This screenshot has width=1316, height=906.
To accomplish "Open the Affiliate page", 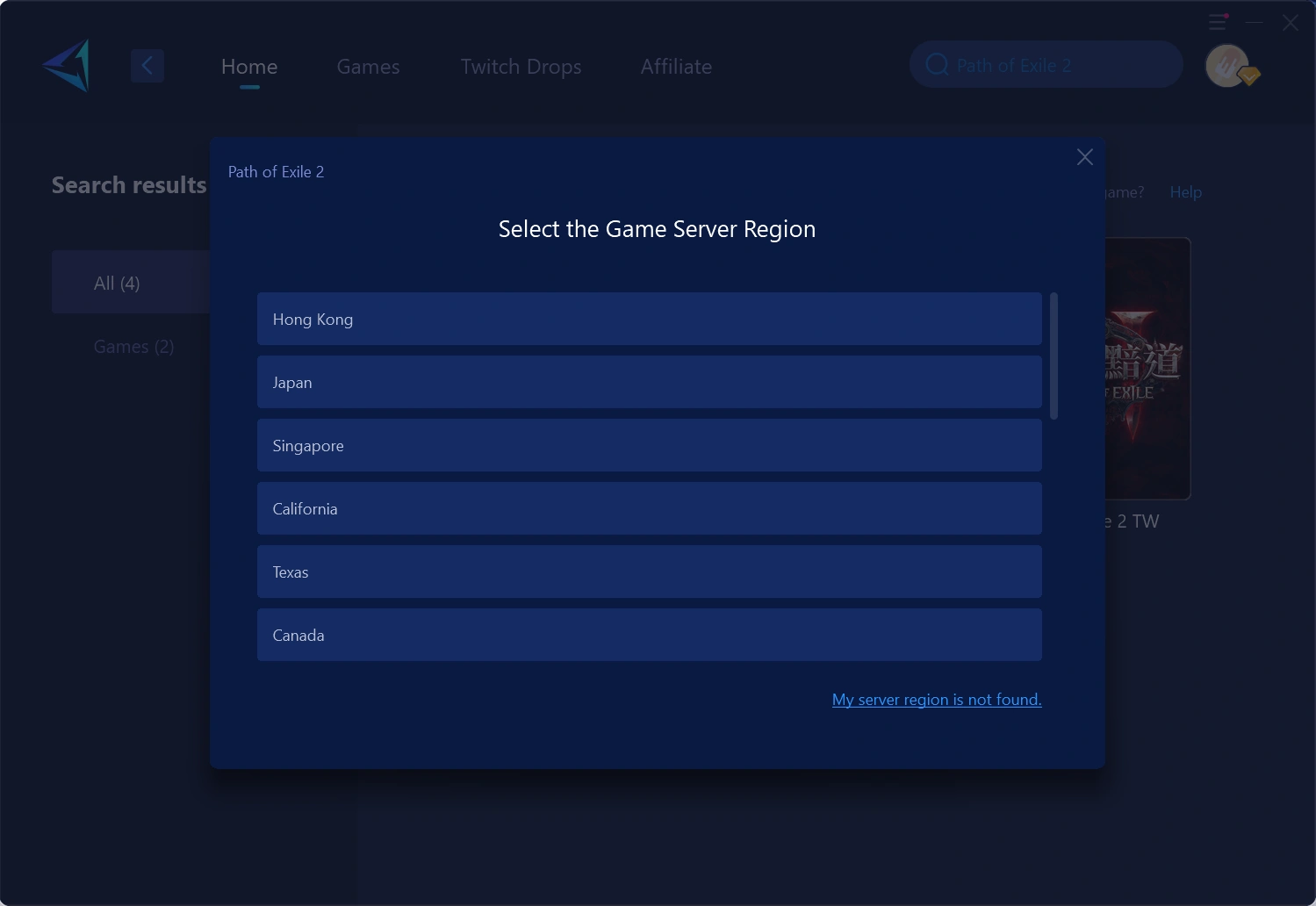I will pos(676,66).
